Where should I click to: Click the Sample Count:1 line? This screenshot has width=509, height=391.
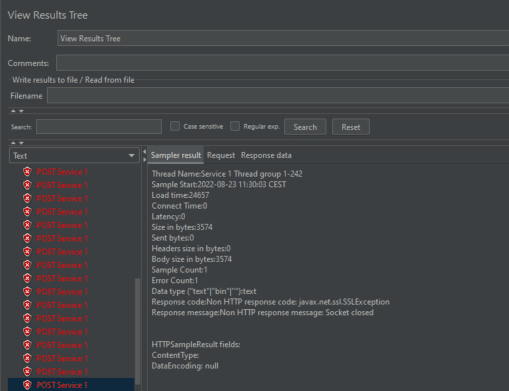(179, 270)
